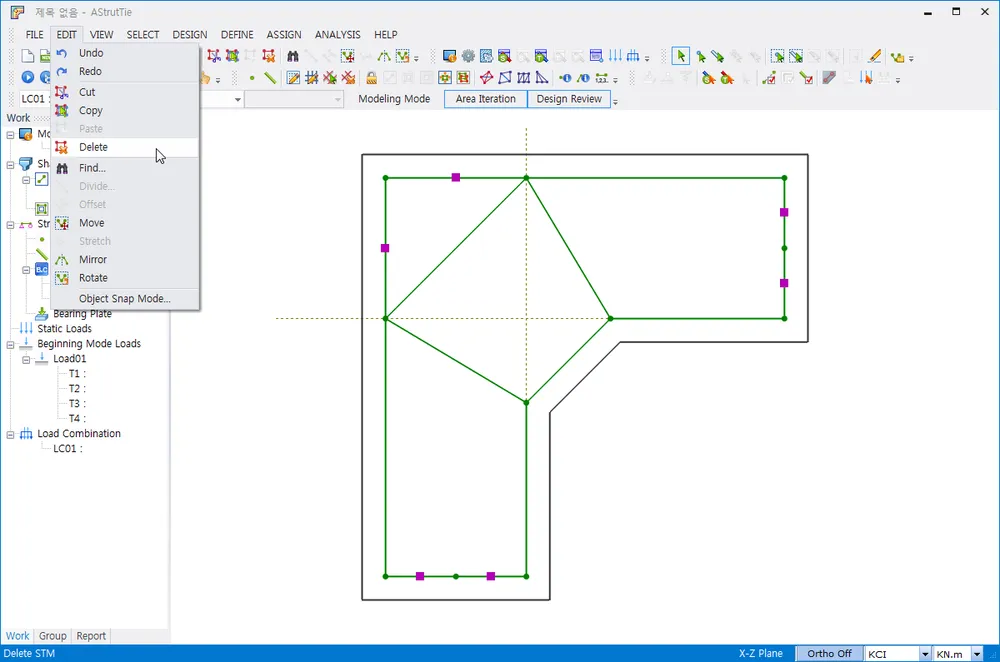The image size is (1000, 662).
Task: Open the selection toolbar overflow arrow
Action: pyautogui.click(x=911, y=58)
